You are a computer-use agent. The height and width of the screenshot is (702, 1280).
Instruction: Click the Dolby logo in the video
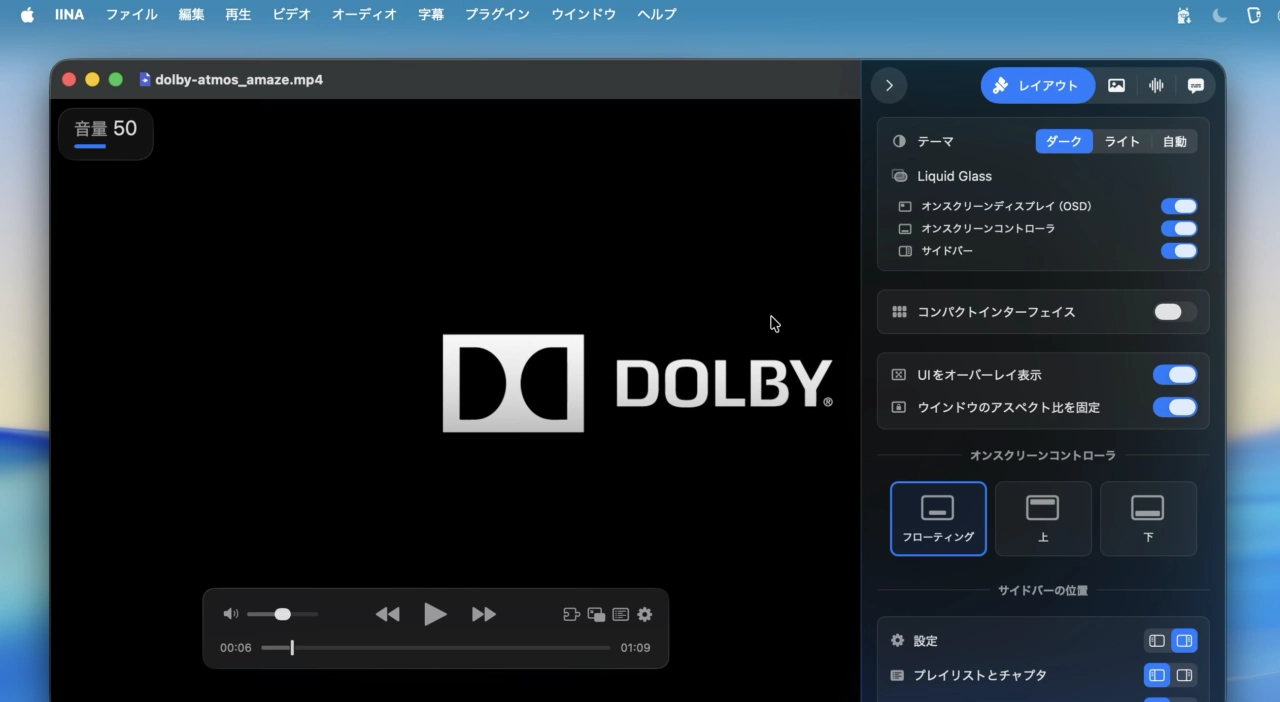[x=637, y=383]
